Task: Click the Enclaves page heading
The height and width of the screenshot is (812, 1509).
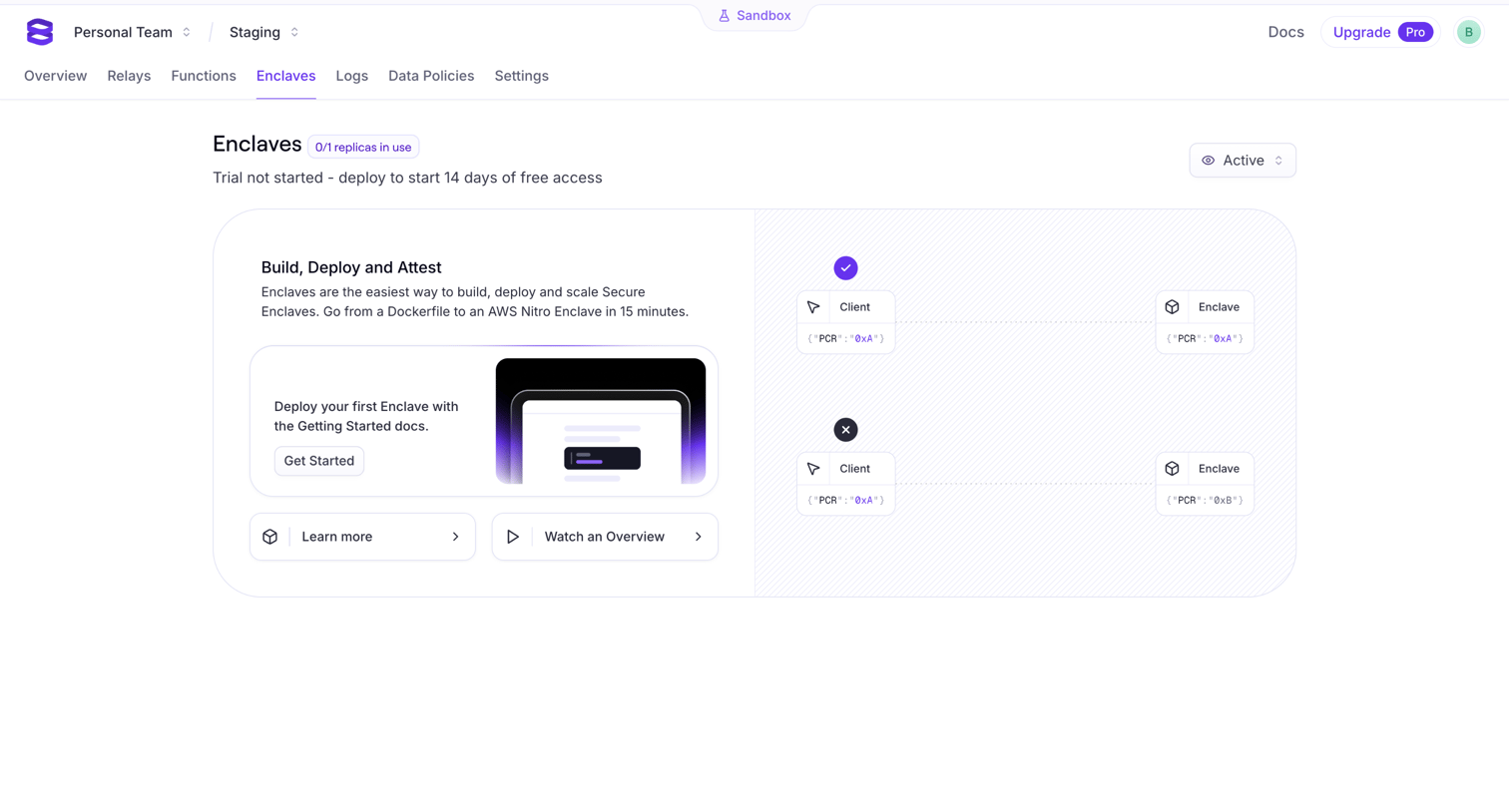Action: pos(257,145)
